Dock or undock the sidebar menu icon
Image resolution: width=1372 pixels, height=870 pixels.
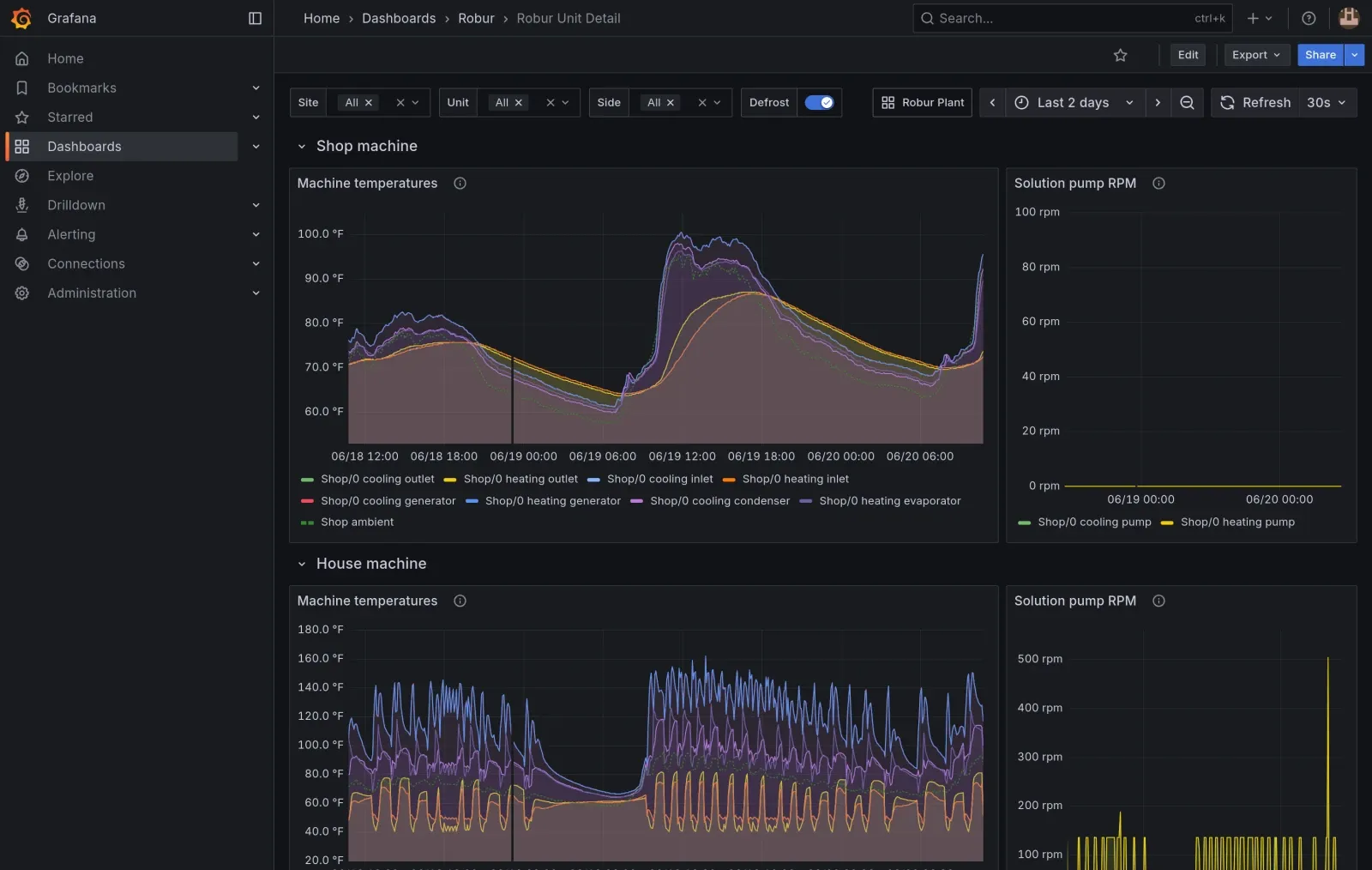(255, 18)
